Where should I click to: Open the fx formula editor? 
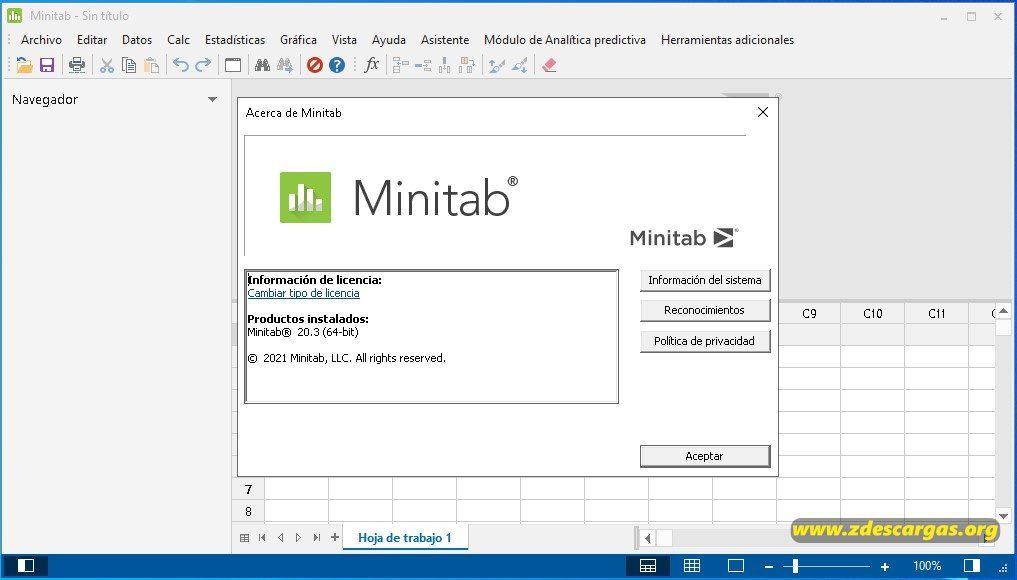(372, 65)
